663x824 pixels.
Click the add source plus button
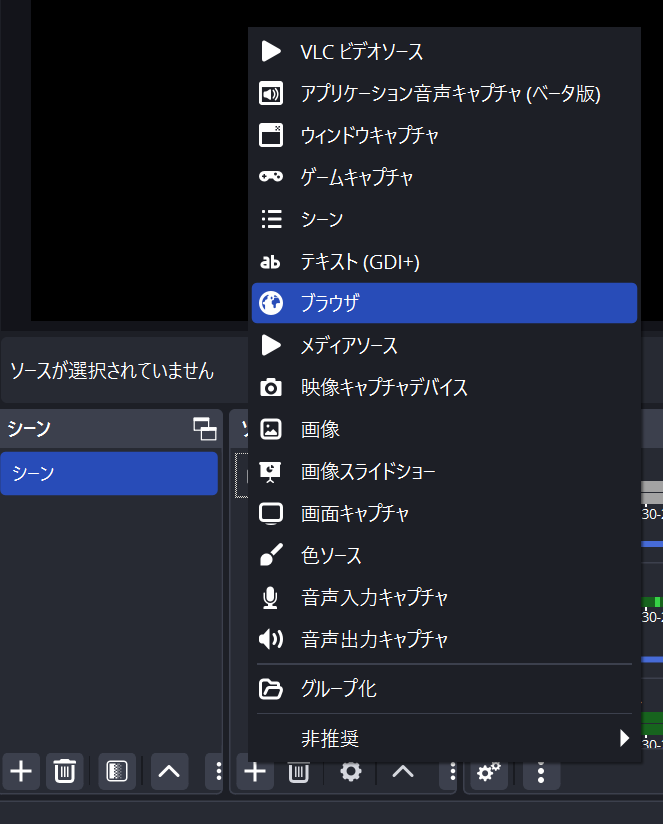(x=255, y=772)
